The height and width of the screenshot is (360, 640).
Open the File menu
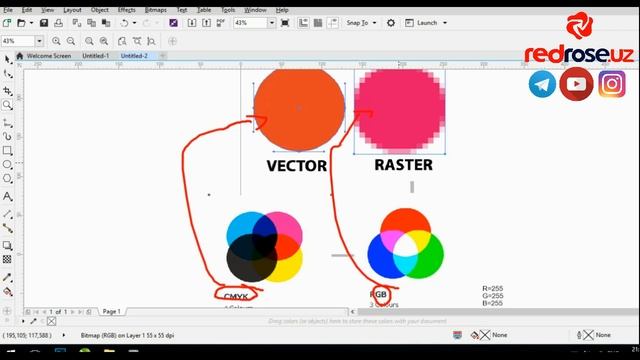tap(8, 10)
